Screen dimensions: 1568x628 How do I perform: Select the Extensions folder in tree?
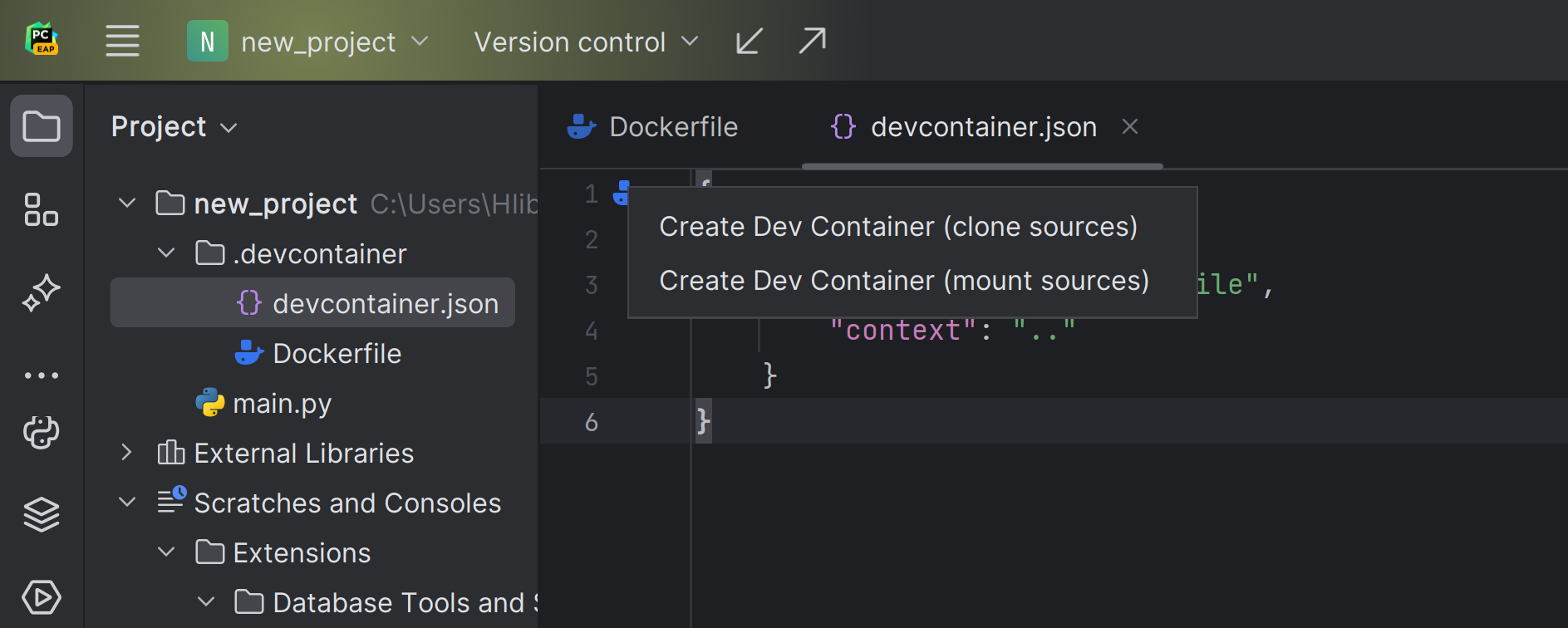point(302,552)
